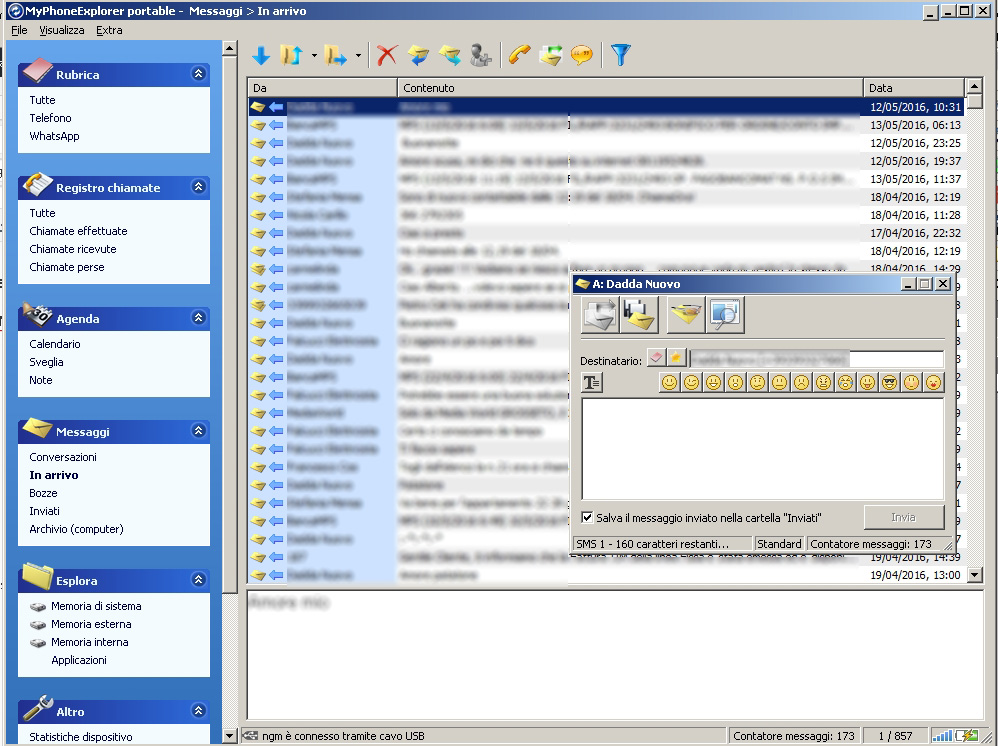Click the move-to-folder toolbar icon

tap(335, 55)
